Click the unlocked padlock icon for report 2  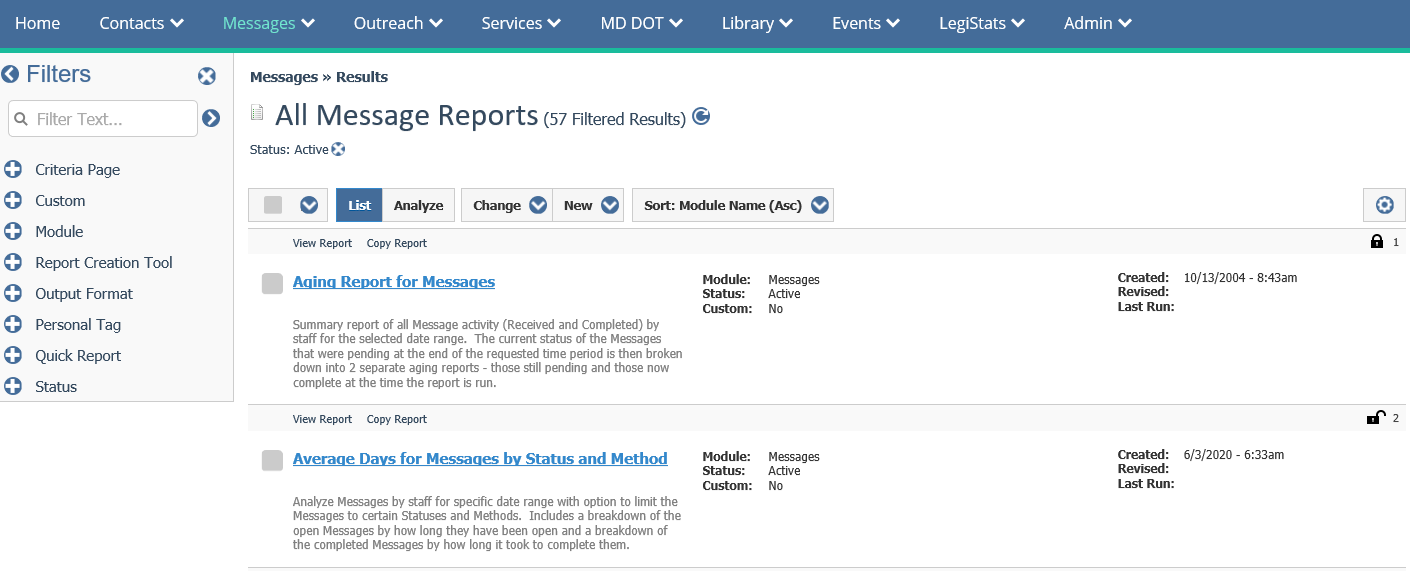click(1376, 417)
